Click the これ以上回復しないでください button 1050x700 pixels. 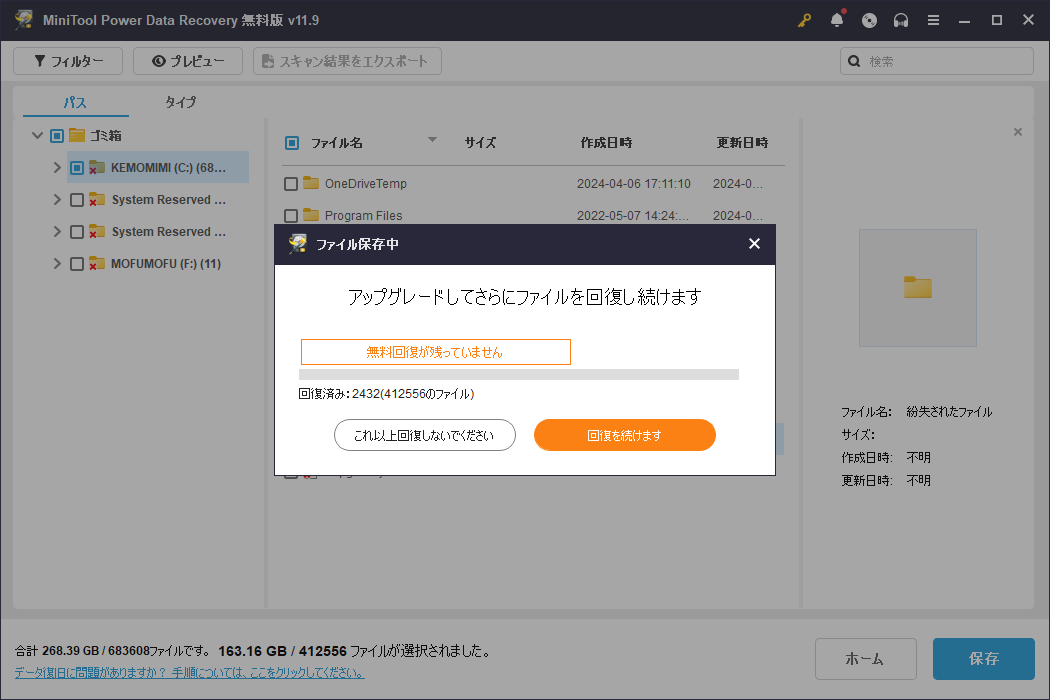[425, 435]
